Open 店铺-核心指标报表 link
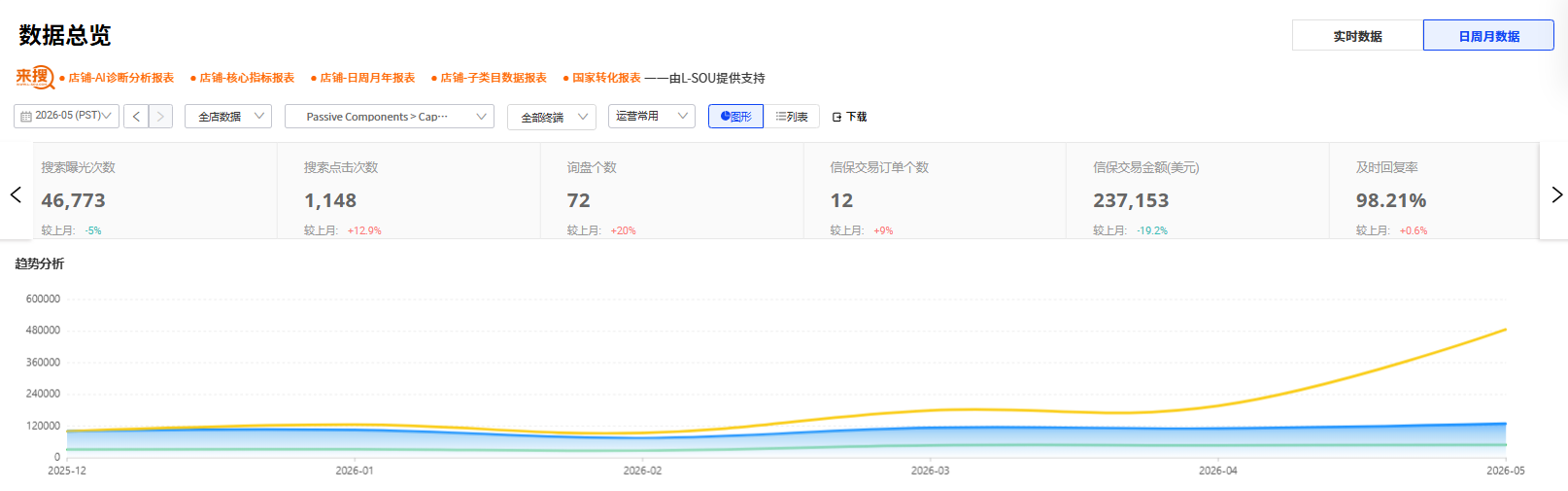This screenshot has height=491, width=1568. tap(247, 78)
